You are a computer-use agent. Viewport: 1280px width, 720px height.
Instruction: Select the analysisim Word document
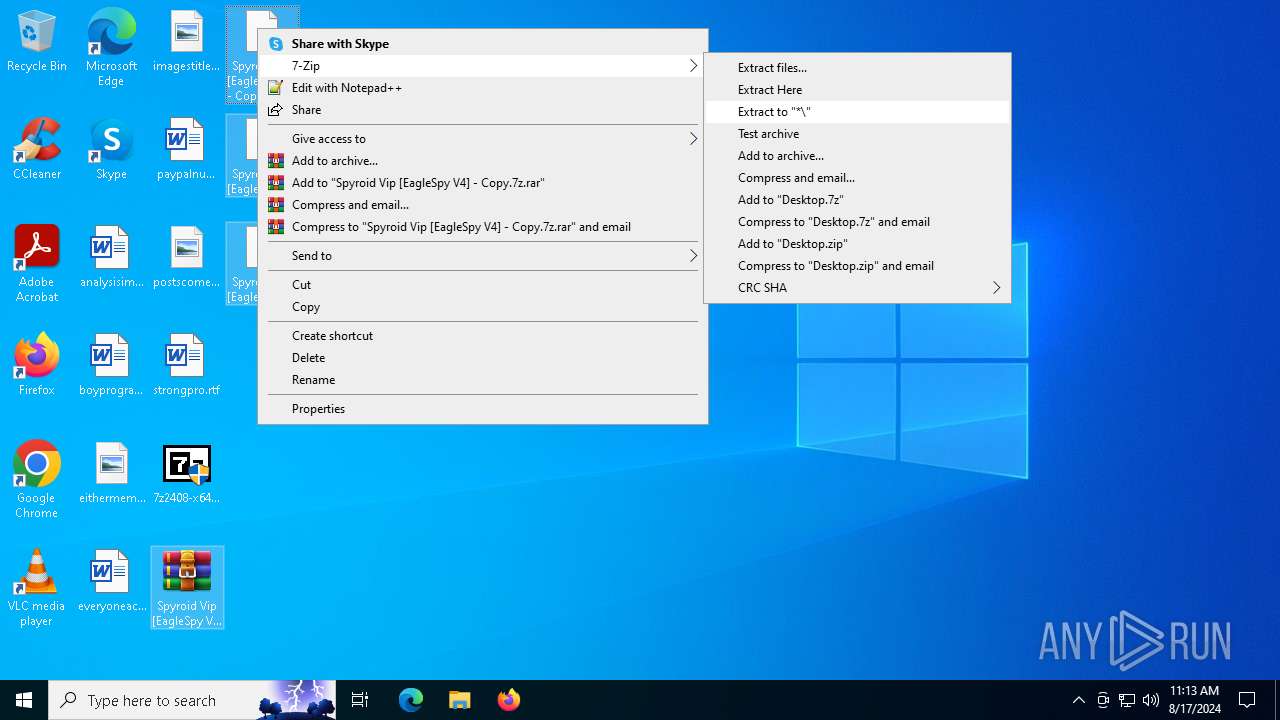[x=111, y=258]
